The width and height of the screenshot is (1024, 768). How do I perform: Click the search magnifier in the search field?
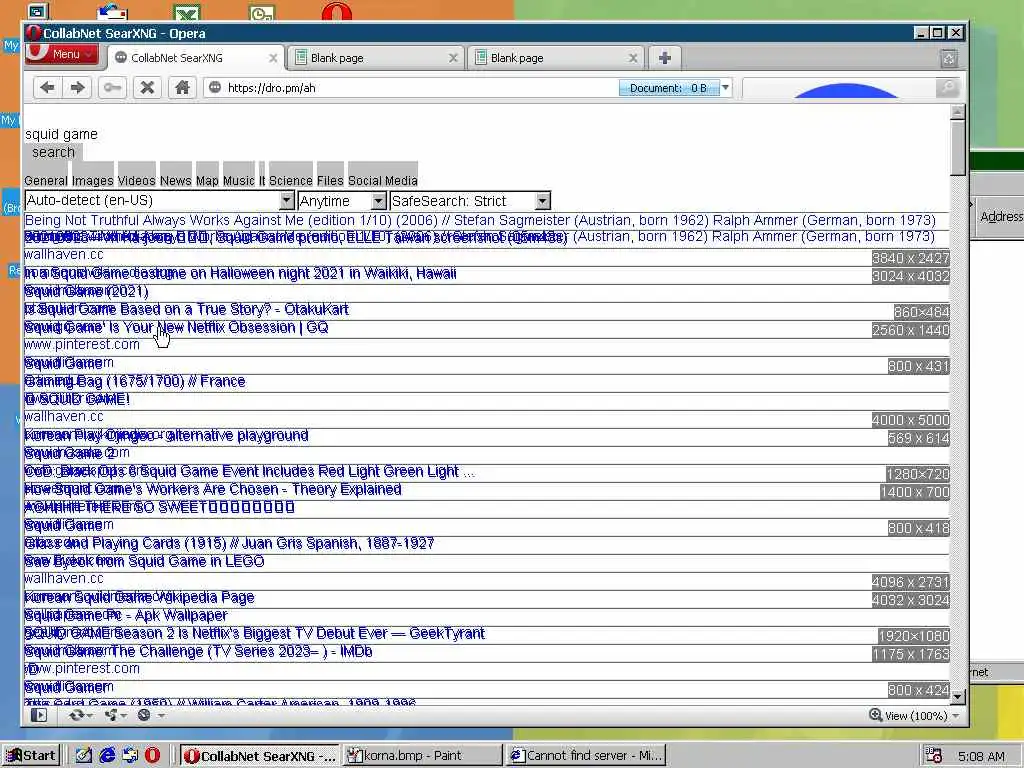[947, 88]
